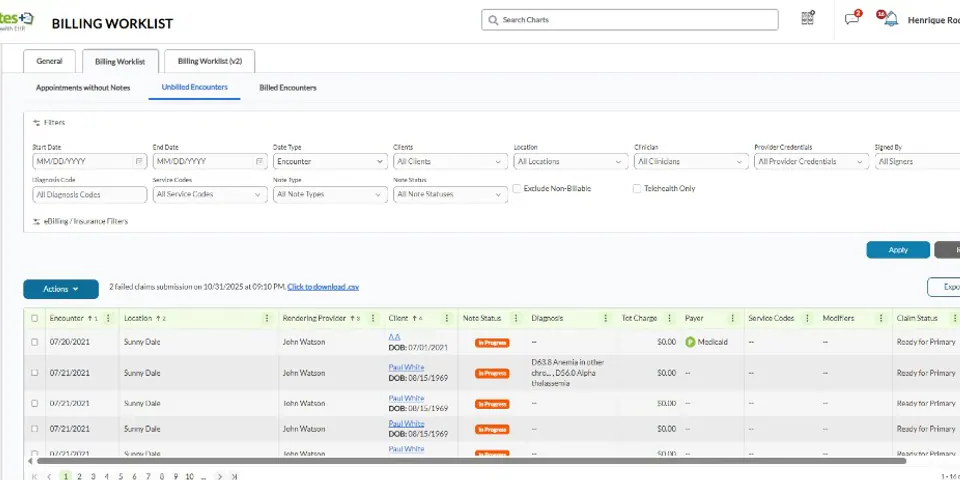Open the Tot Charge column options menu
Screen dimensions: 960x480
tap(669, 318)
